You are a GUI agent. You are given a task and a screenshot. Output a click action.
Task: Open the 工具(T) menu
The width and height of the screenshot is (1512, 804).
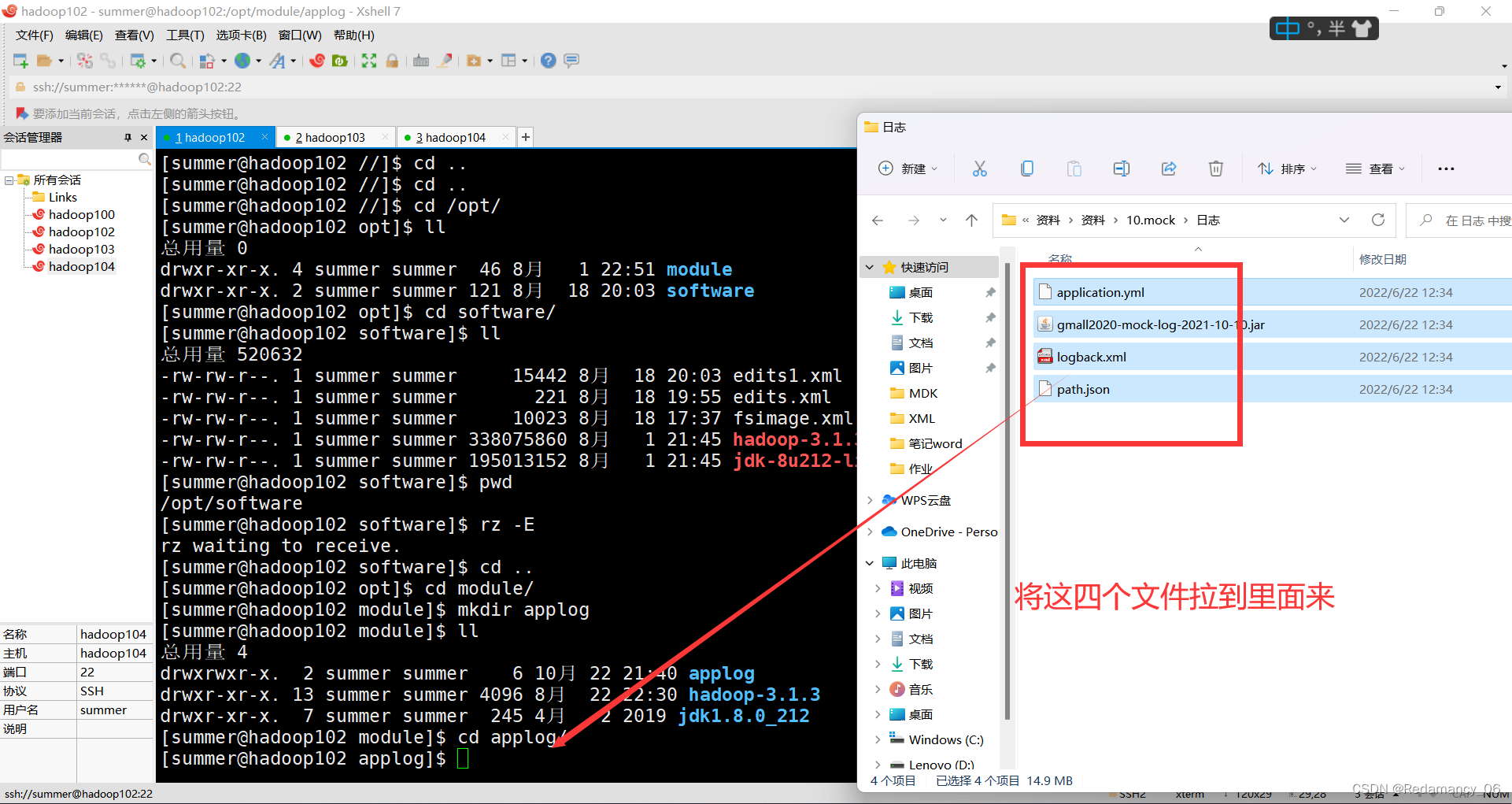[185, 35]
